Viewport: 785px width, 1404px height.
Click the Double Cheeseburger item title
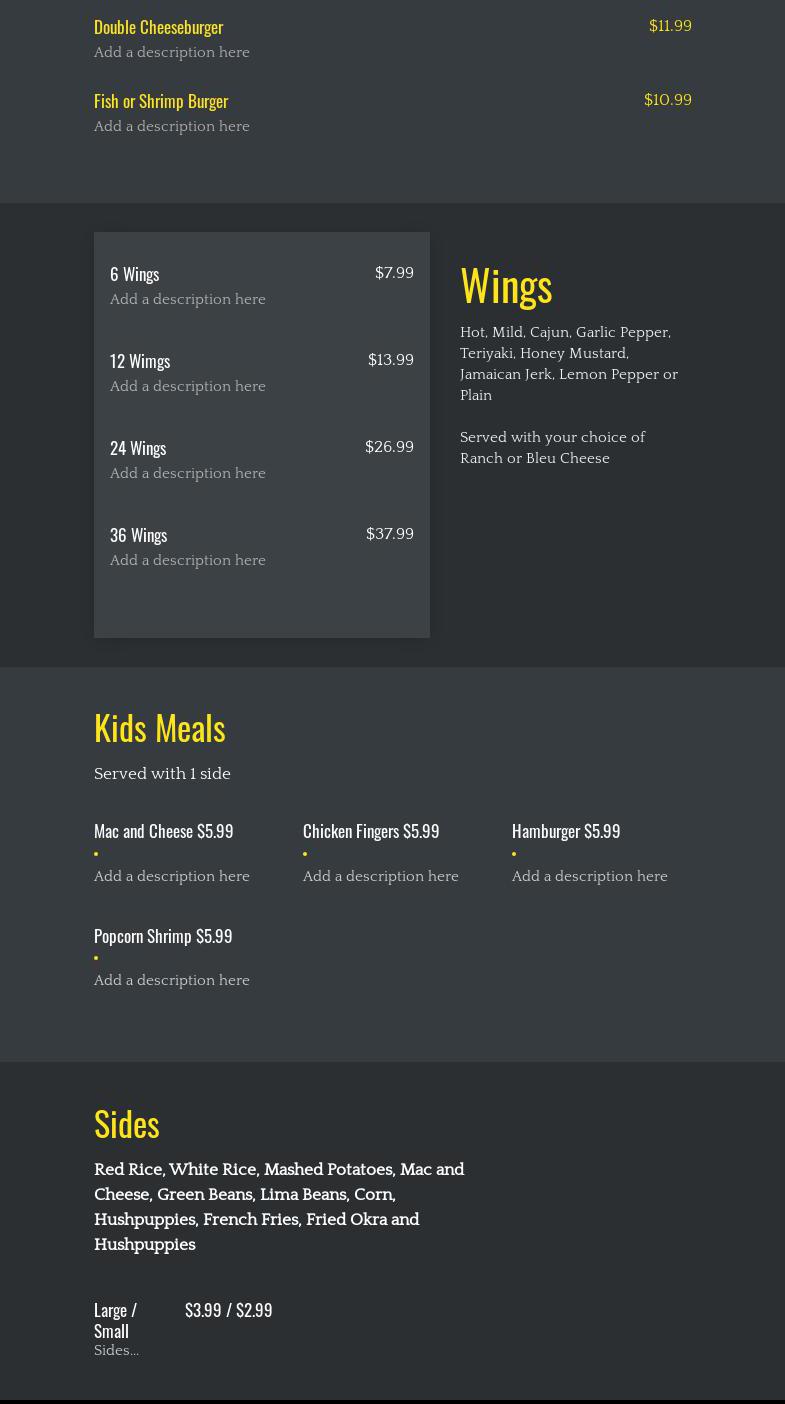pos(158,27)
